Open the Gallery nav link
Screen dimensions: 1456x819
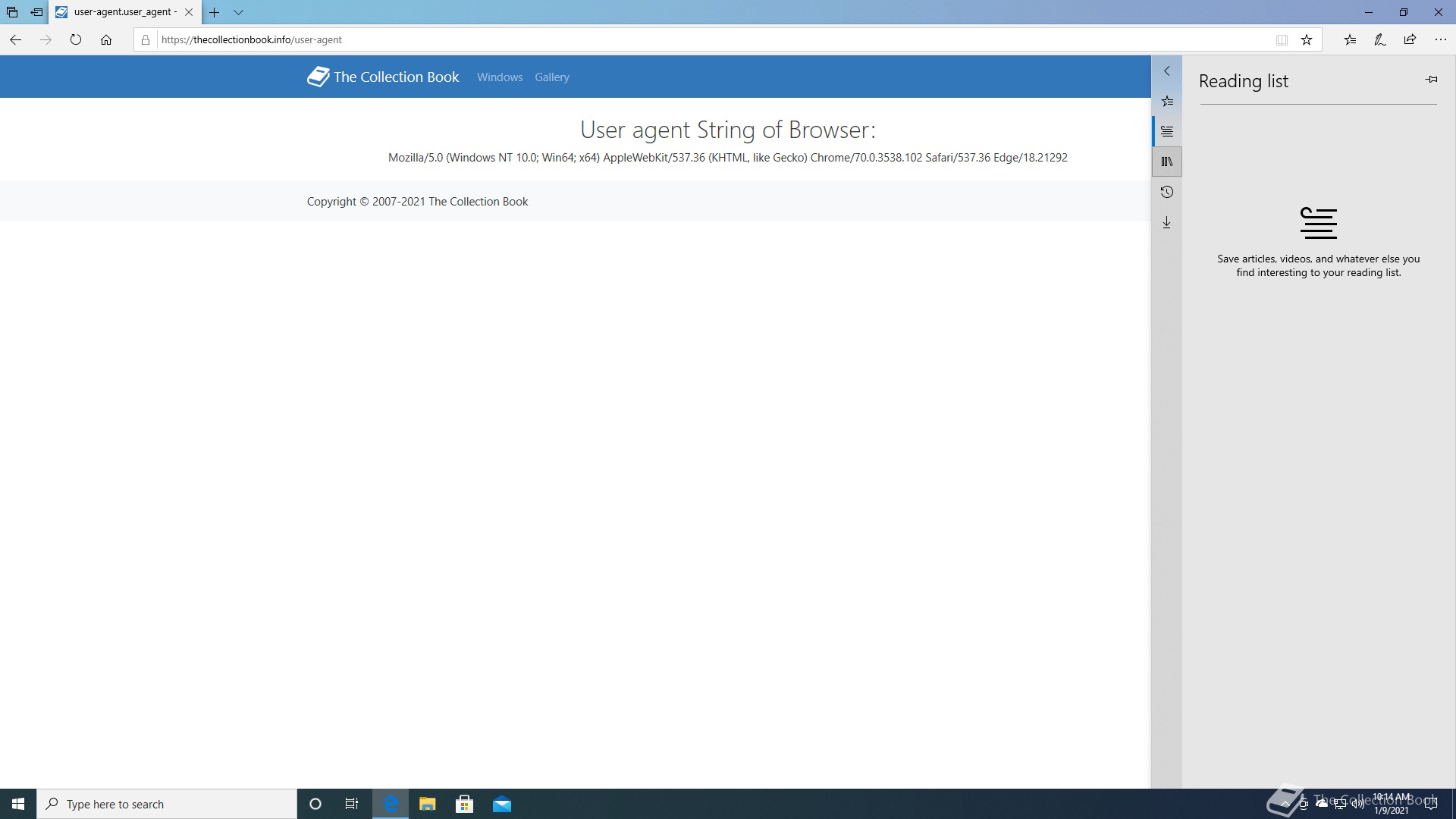pyautogui.click(x=551, y=77)
